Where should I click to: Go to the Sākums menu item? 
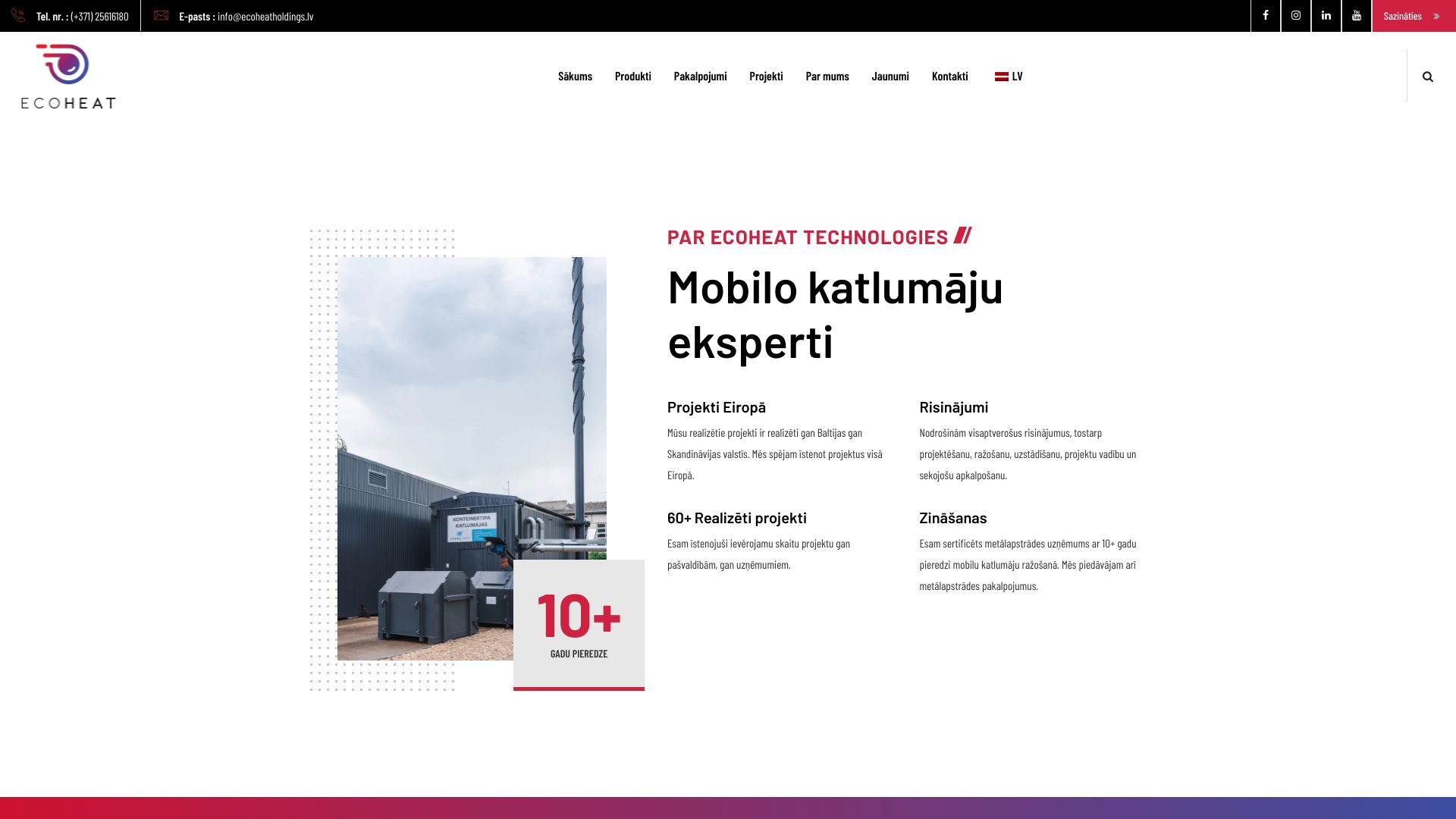575,77
